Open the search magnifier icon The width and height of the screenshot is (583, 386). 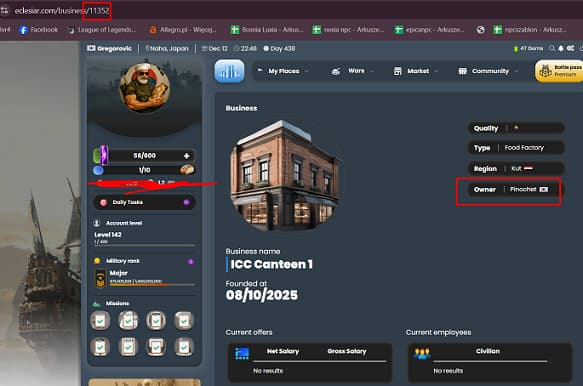click(552, 48)
